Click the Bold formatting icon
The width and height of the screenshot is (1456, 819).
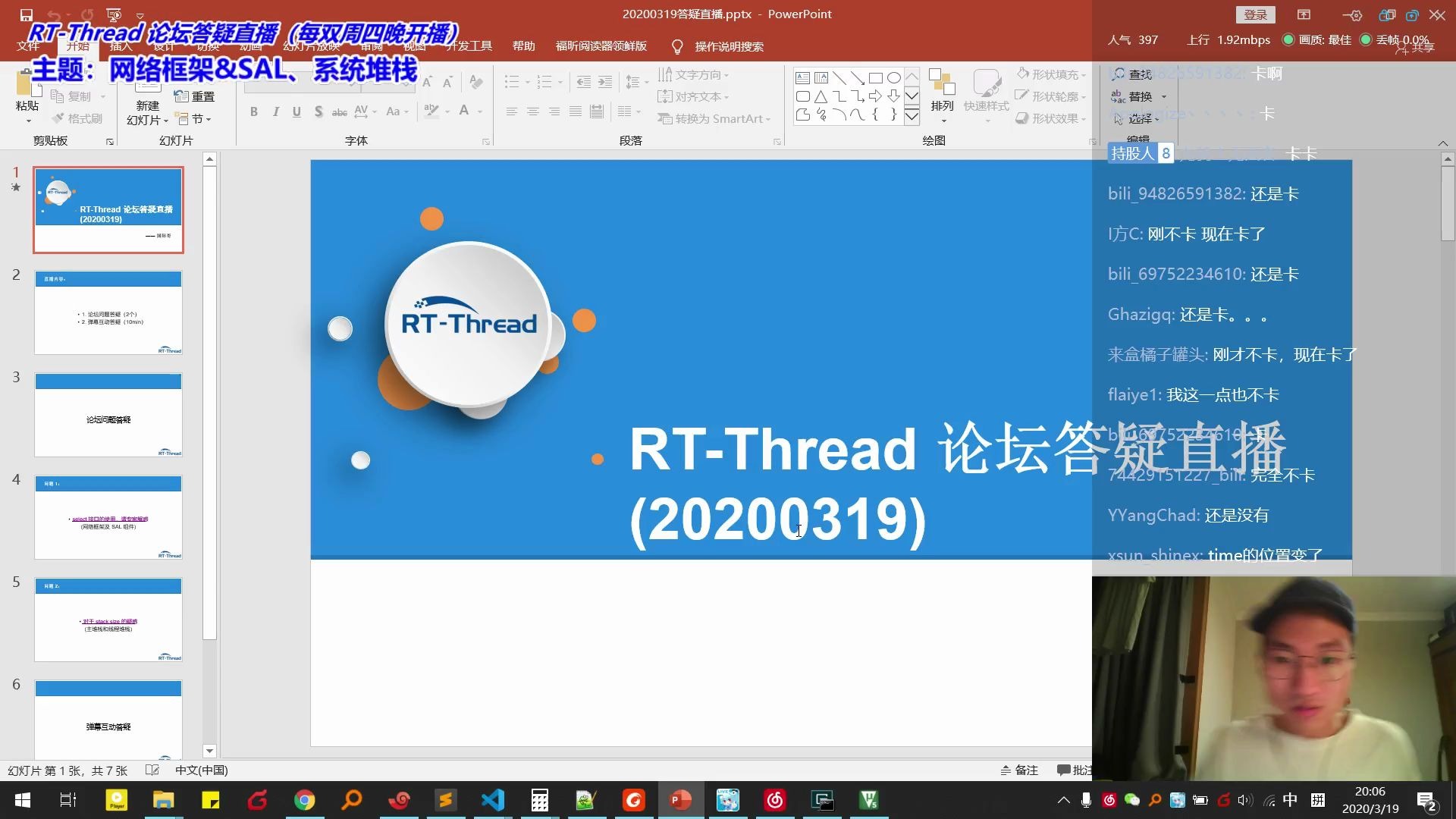(254, 111)
